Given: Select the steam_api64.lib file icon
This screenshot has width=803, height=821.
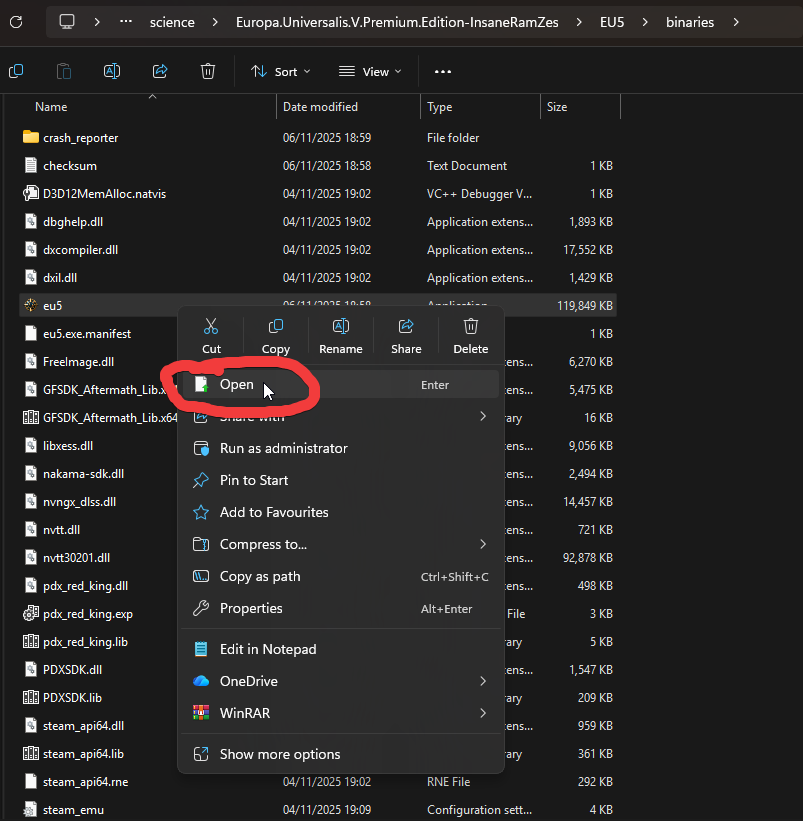Looking at the screenshot, I should [31, 753].
